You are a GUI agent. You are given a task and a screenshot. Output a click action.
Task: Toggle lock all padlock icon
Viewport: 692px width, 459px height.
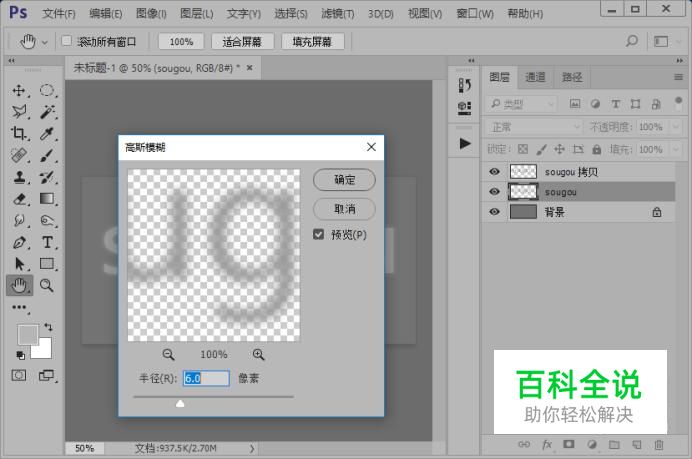tap(596, 149)
